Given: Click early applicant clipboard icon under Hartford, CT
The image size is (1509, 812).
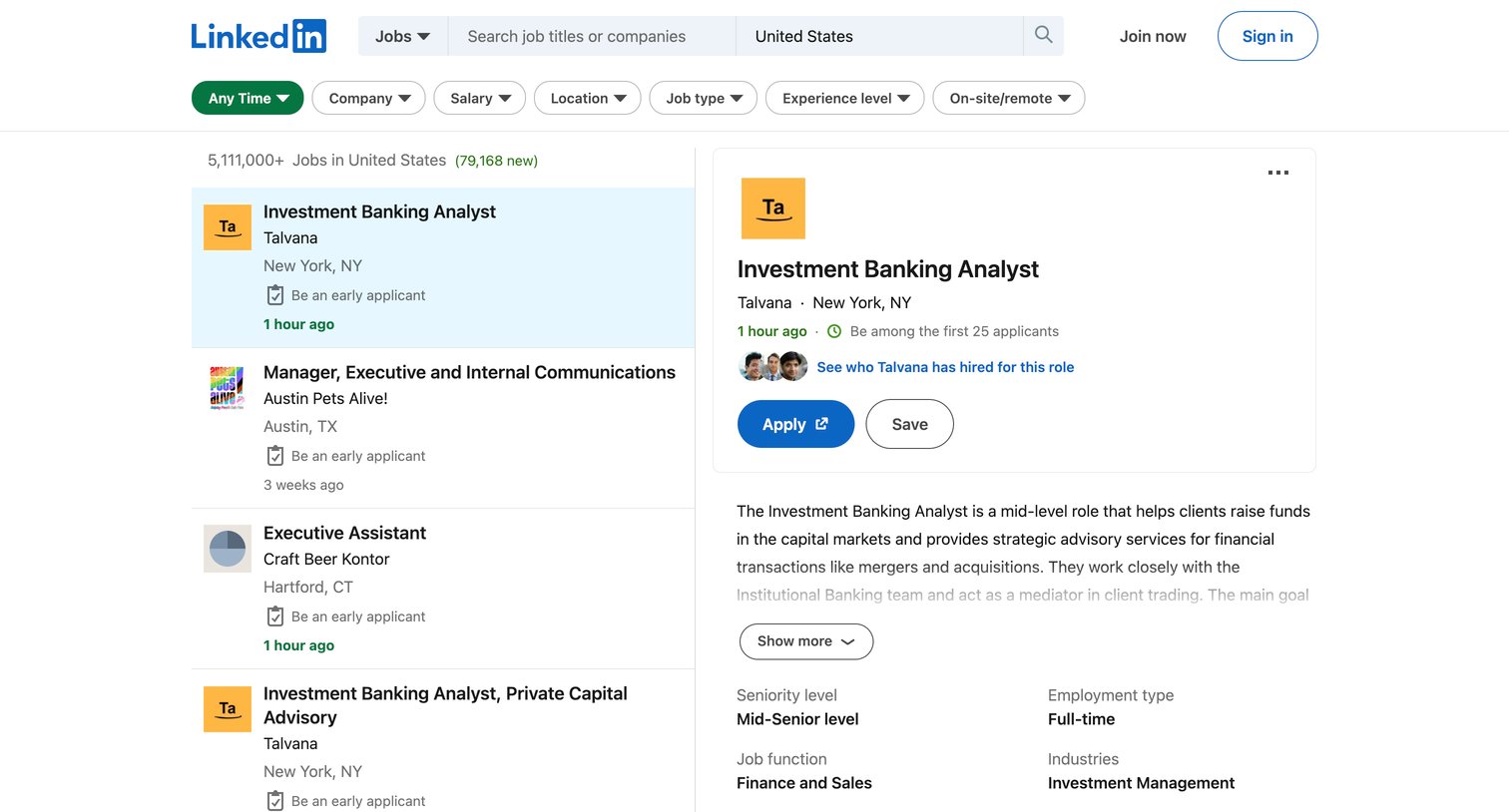Looking at the screenshot, I should pos(275,616).
